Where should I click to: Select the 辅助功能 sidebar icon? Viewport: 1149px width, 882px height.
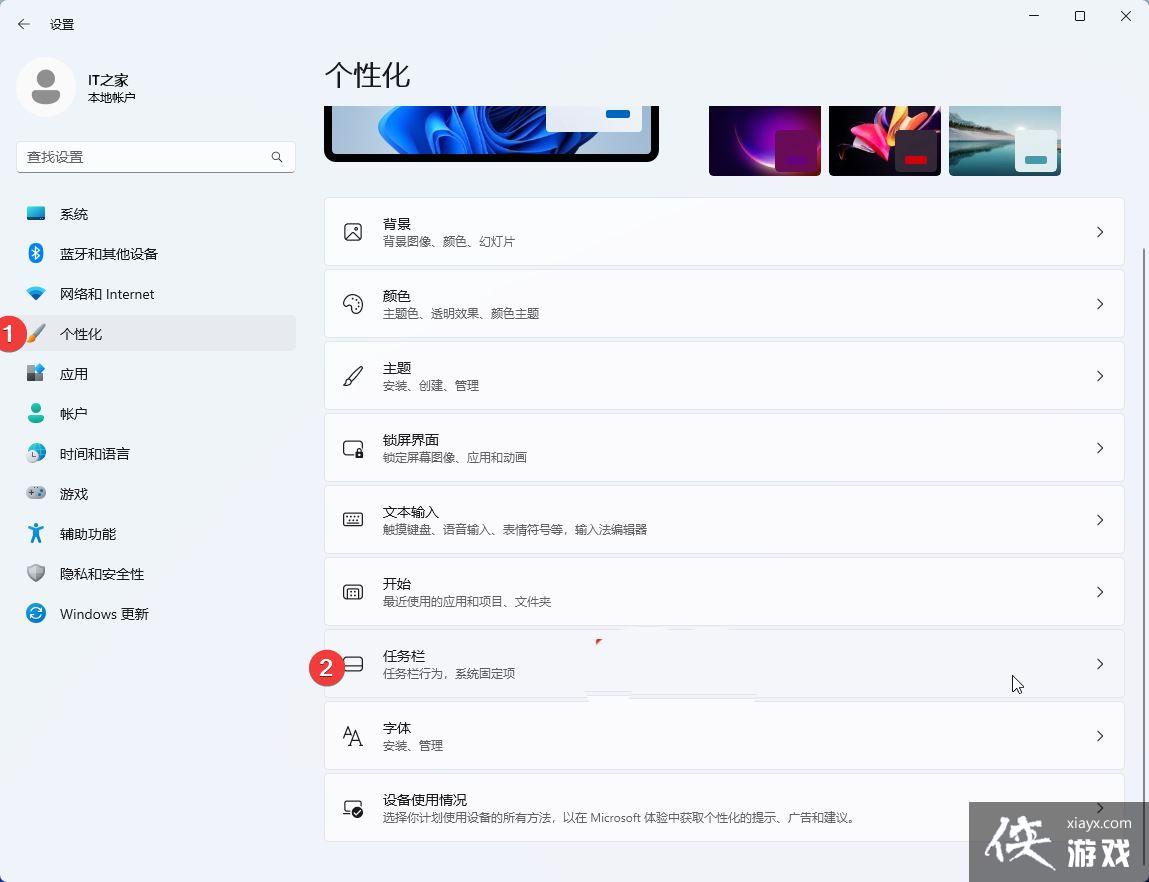coord(36,533)
